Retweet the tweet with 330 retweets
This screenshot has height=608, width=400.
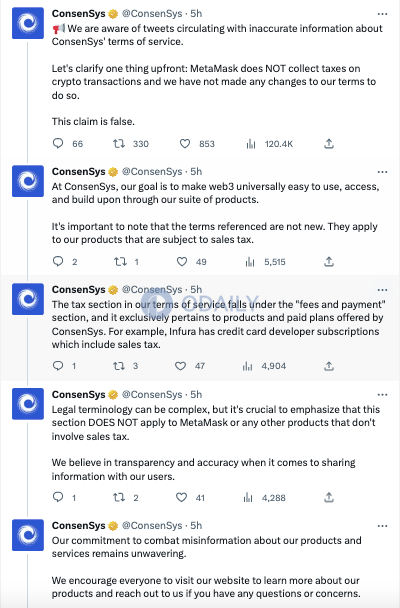pyautogui.click(x=119, y=143)
